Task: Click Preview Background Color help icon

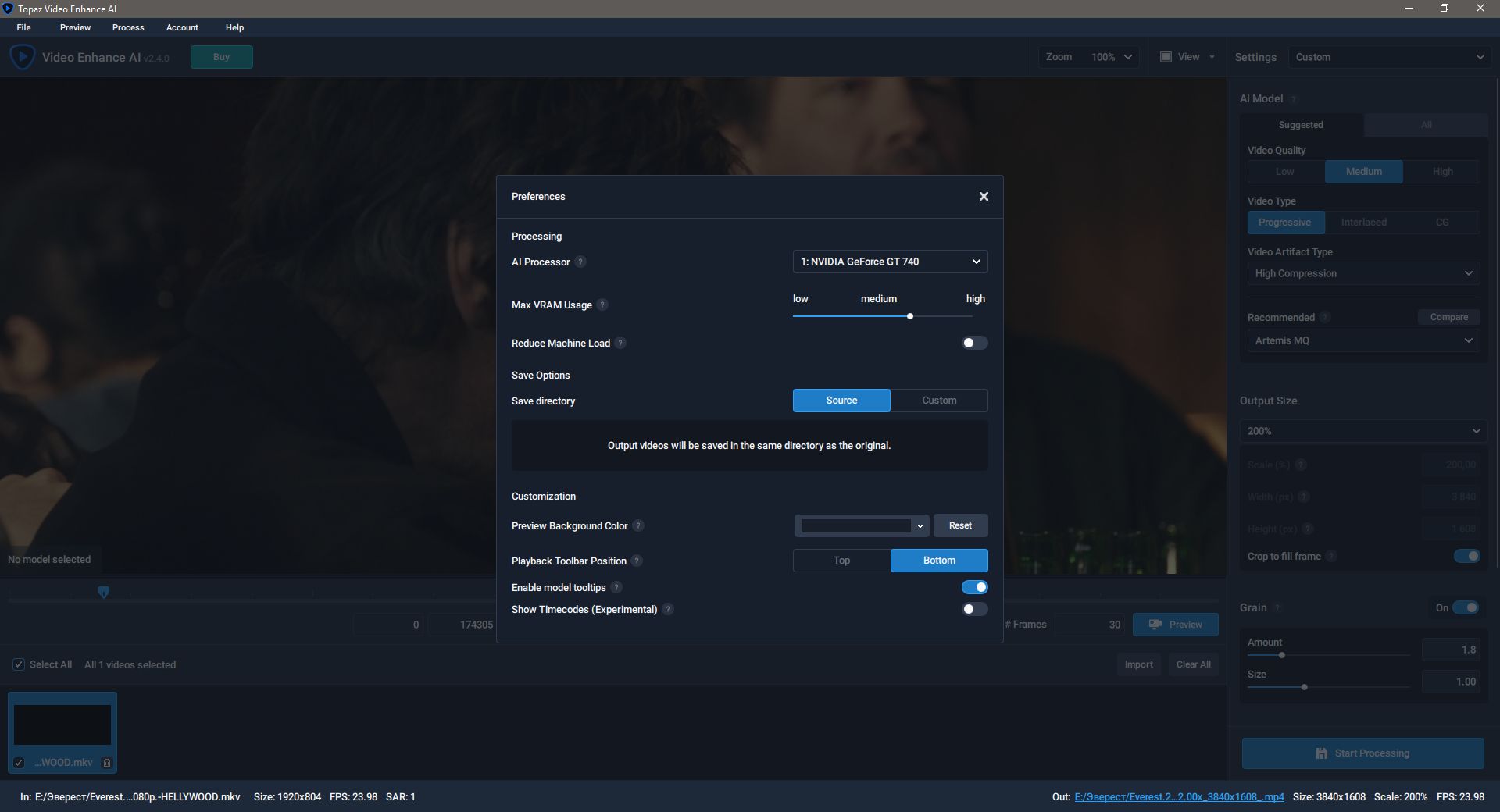Action: pyautogui.click(x=638, y=525)
